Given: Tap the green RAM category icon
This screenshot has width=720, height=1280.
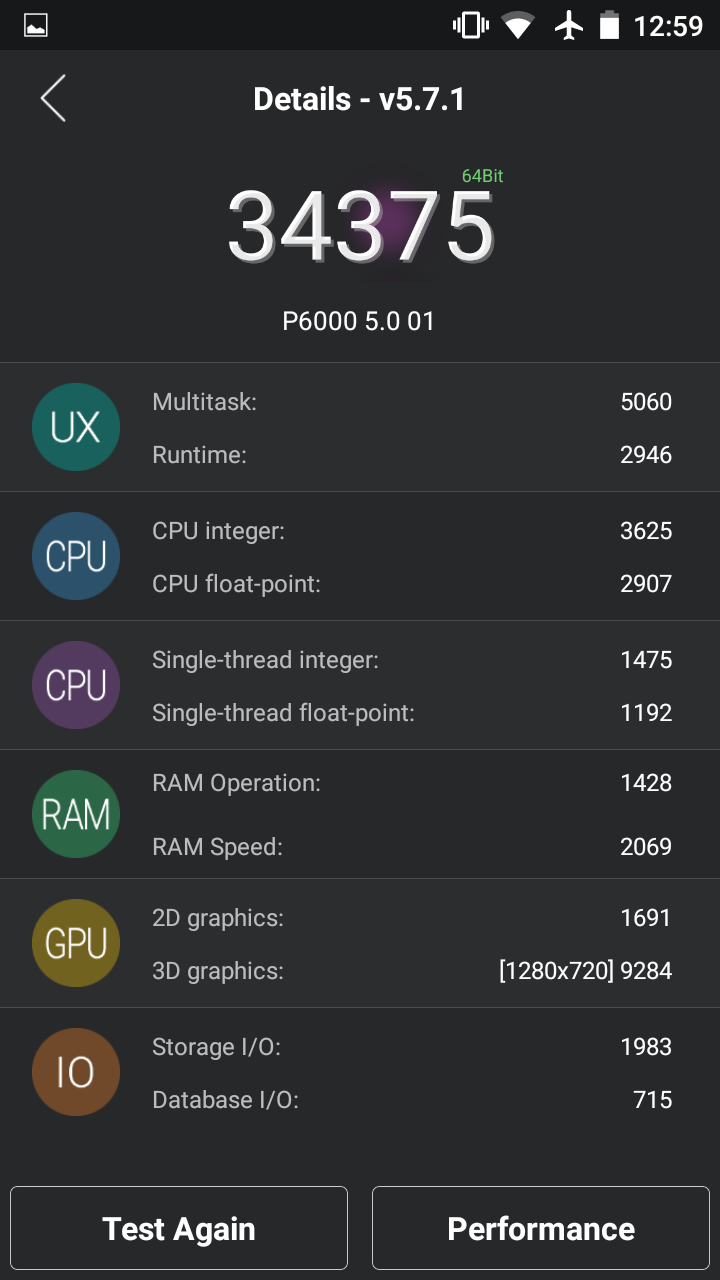Looking at the screenshot, I should coord(76,814).
